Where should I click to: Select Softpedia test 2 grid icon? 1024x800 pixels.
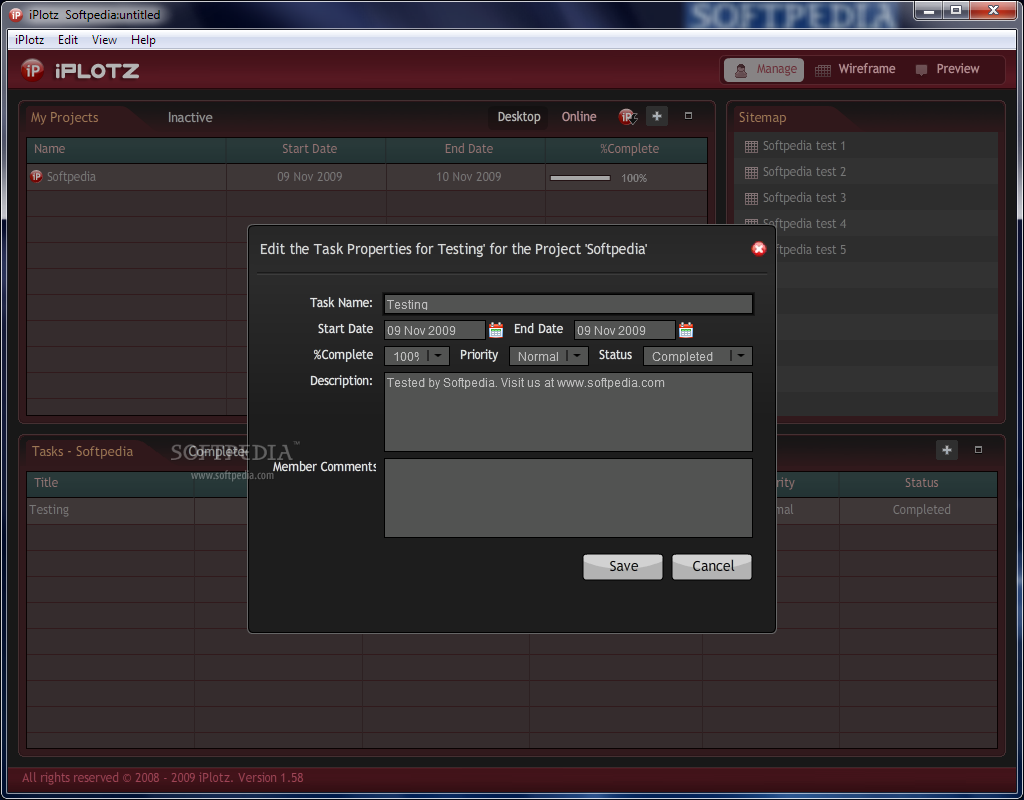(751, 172)
